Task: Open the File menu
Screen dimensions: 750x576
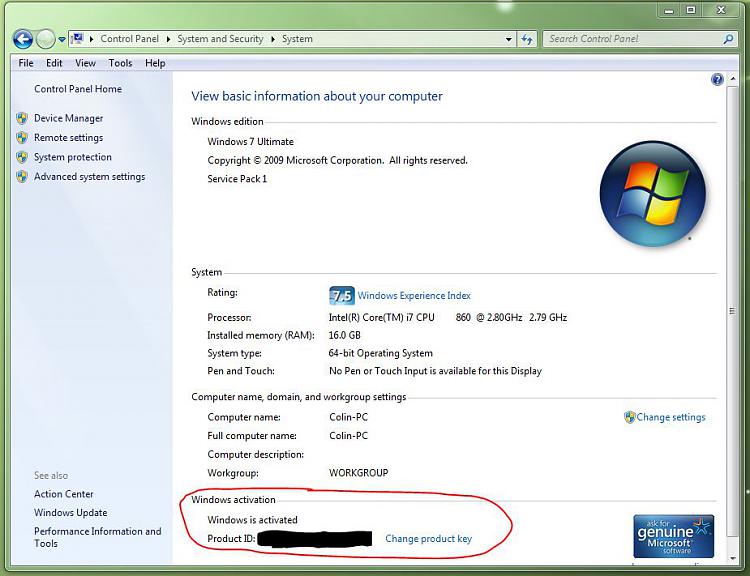Action: click(x=26, y=63)
